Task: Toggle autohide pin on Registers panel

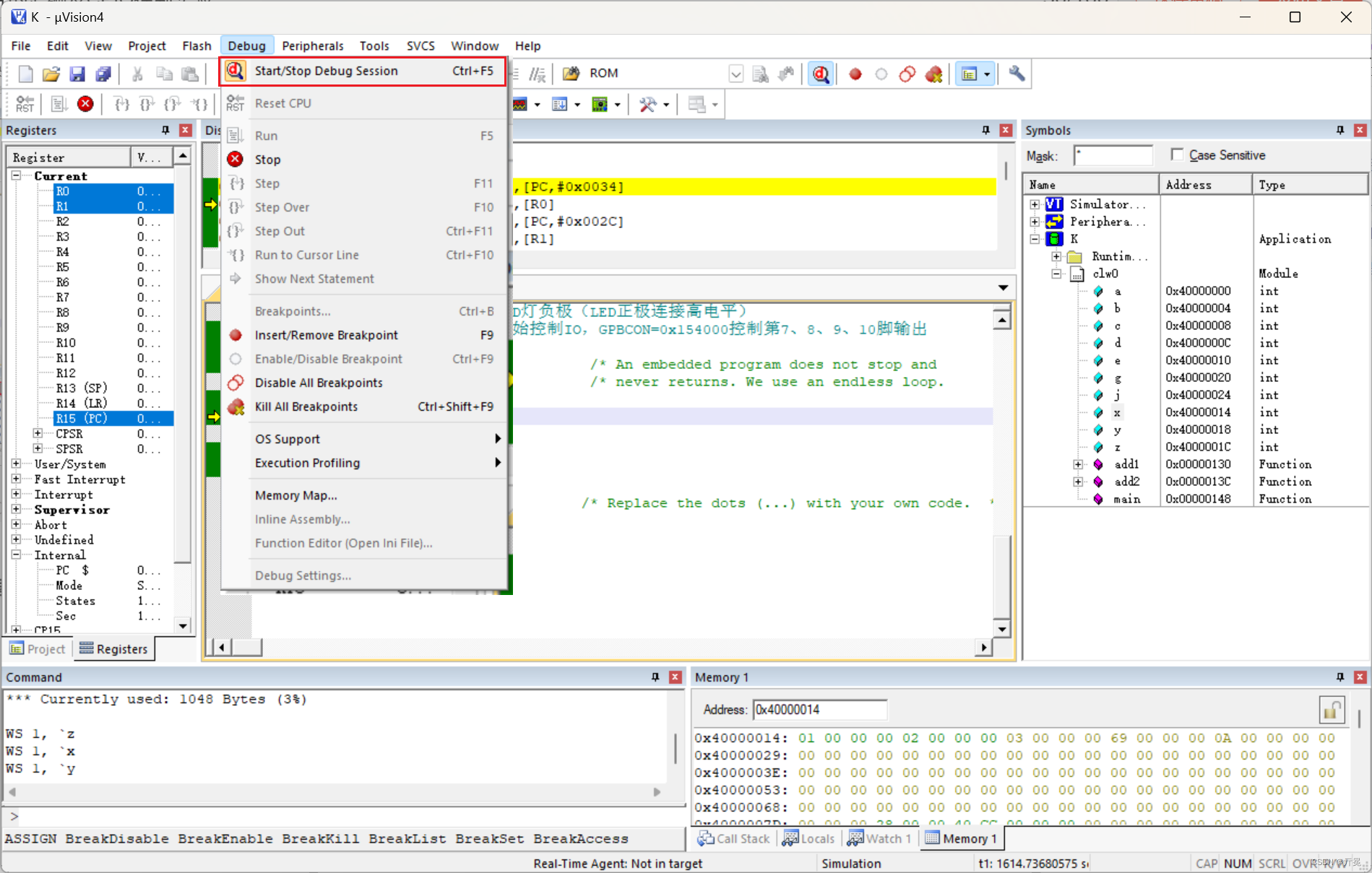Action: click(165, 130)
